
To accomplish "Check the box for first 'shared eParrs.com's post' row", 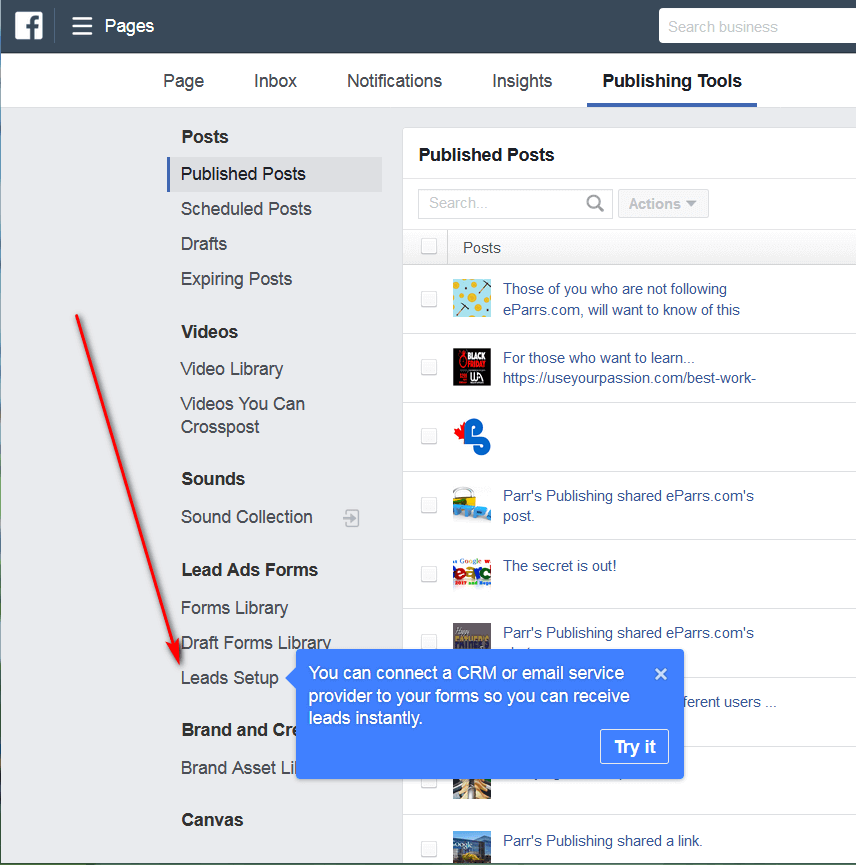I will click(x=429, y=505).
